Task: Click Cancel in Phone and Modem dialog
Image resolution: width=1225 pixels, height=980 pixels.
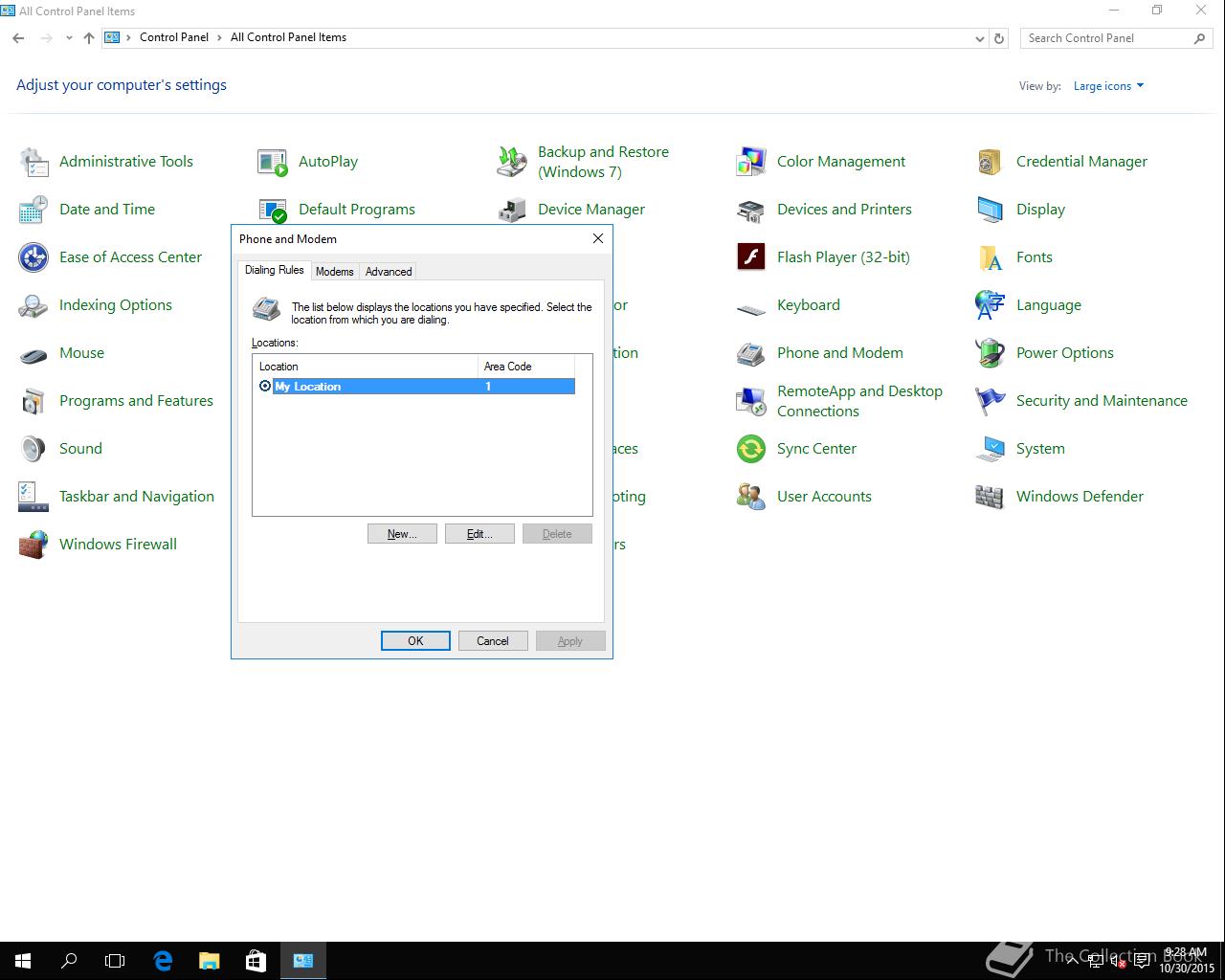Action: pos(493,641)
